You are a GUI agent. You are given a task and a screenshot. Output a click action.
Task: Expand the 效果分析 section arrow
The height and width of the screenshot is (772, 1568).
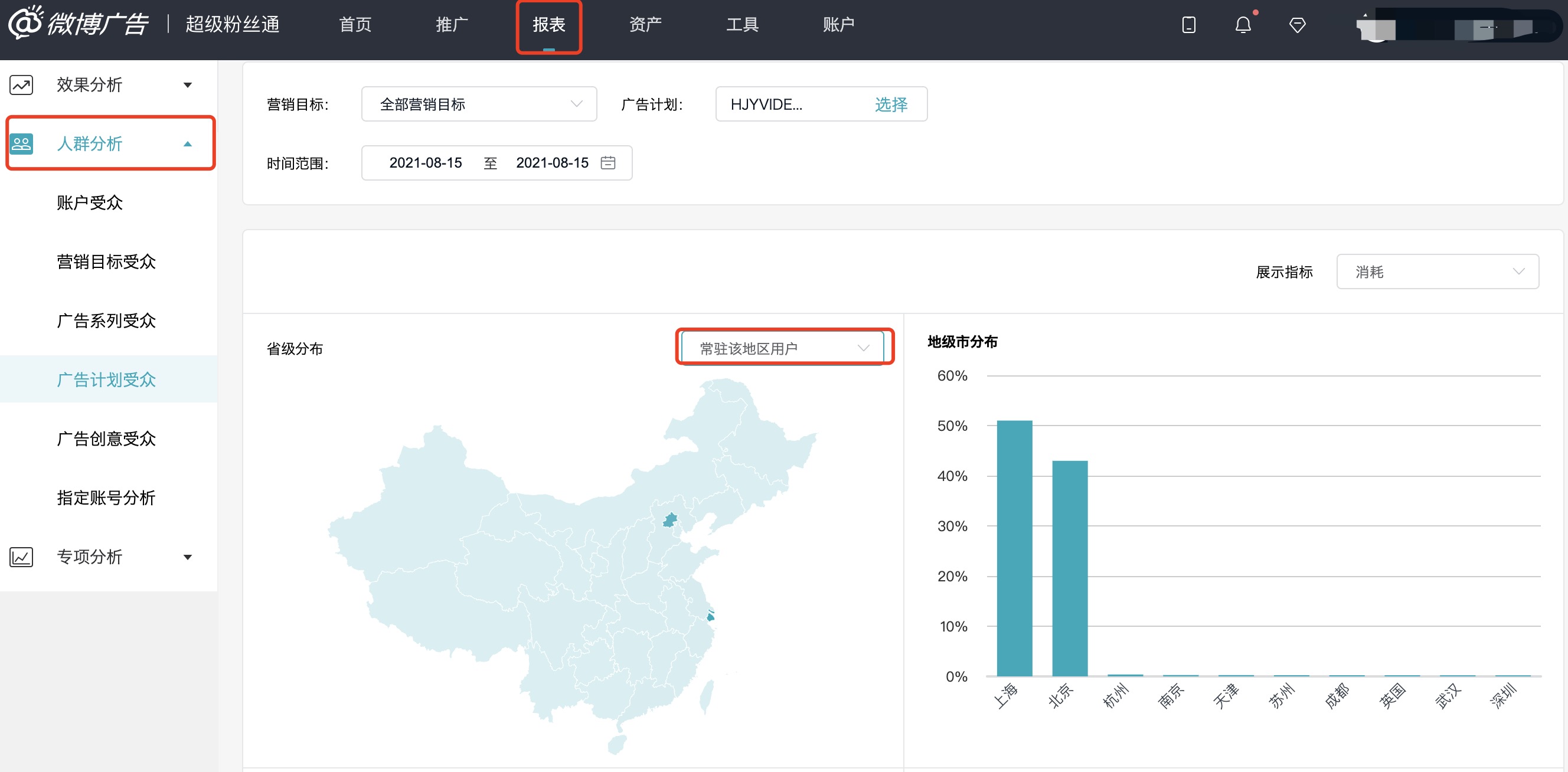[x=188, y=85]
